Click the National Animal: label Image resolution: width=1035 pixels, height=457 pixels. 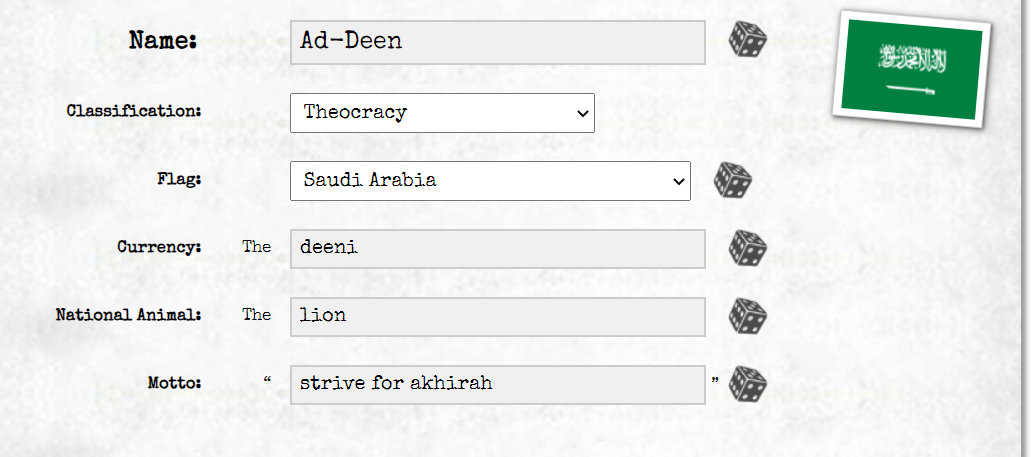click(129, 315)
